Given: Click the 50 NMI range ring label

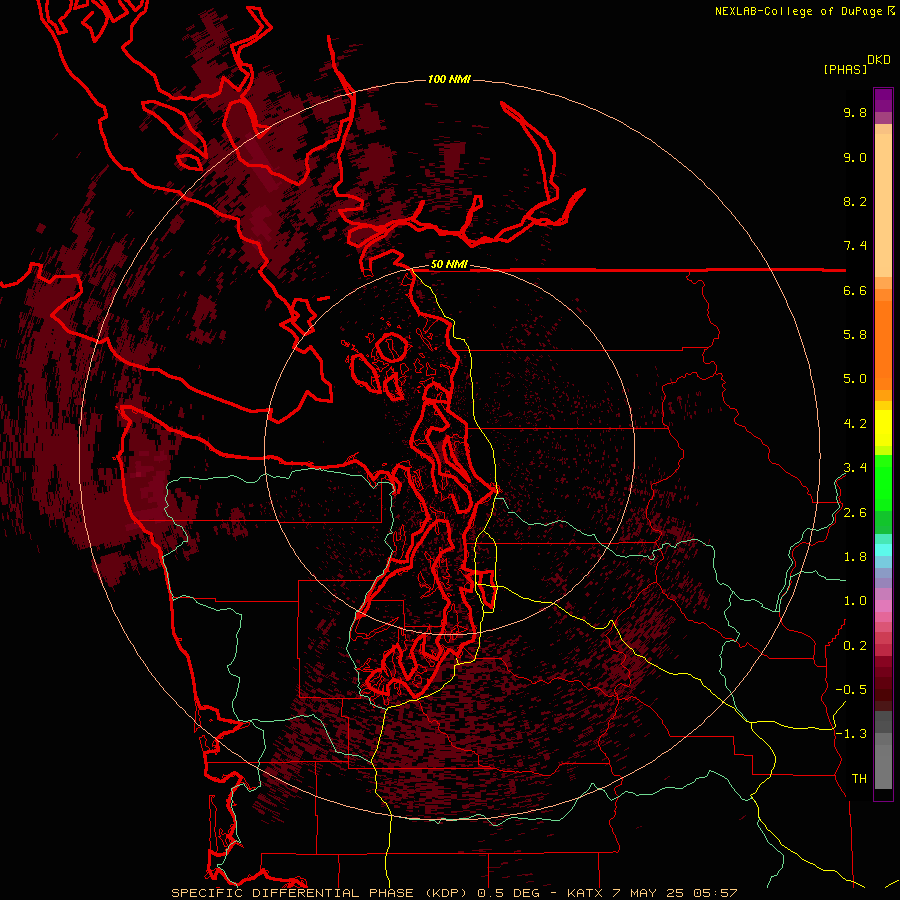Looking at the screenshot, I should pos(449,265).
